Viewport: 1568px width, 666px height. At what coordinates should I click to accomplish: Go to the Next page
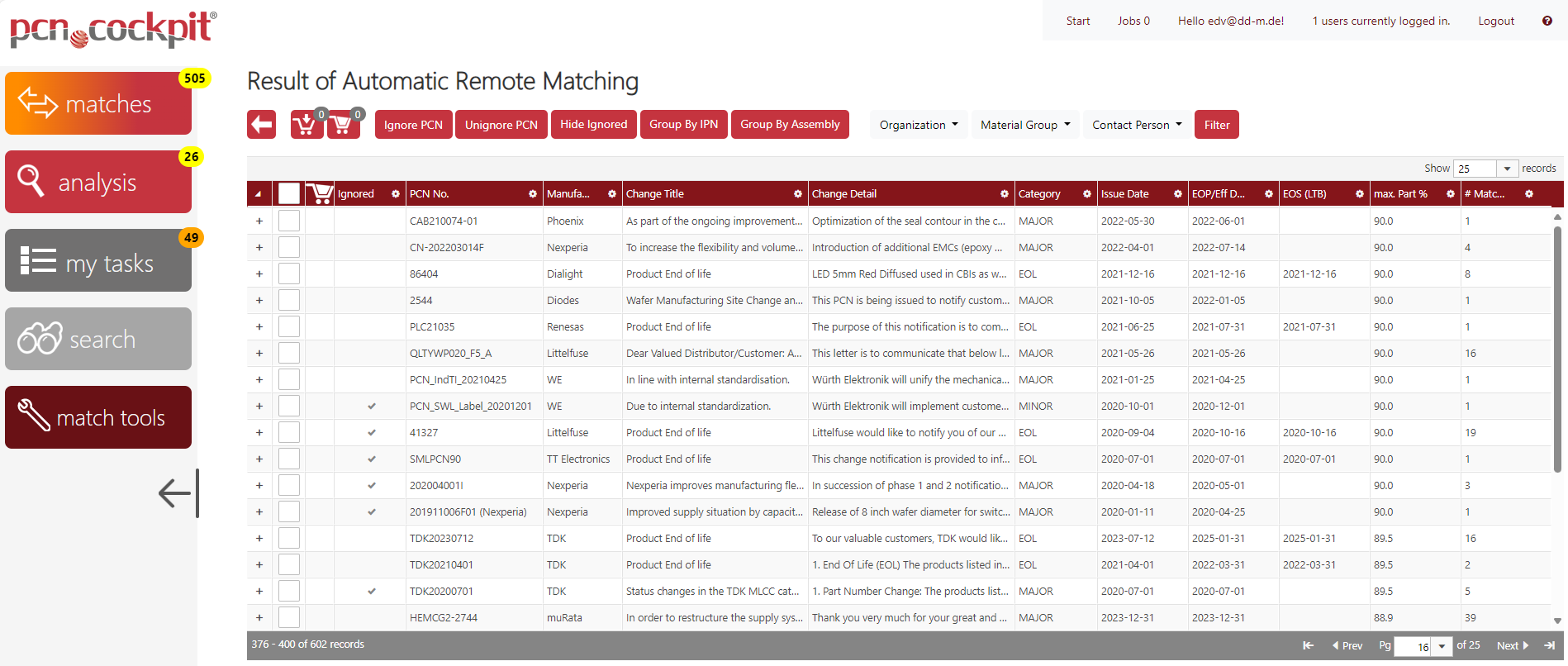(1513, 645)
